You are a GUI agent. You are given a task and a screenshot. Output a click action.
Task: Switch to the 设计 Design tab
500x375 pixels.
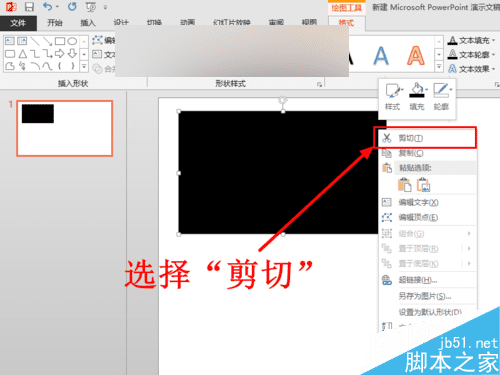point(121,23)
